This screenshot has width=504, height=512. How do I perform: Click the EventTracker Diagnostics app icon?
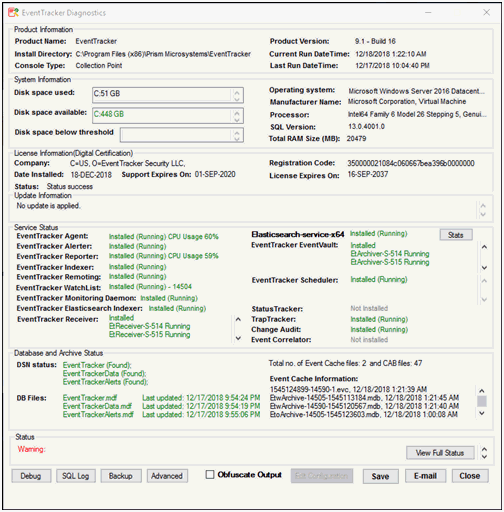13,13
